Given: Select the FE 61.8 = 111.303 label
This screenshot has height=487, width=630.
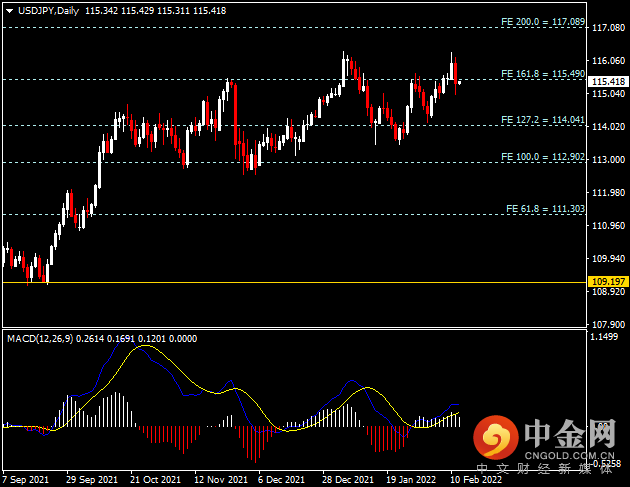Looking at the screenshot, I should 545,209.
